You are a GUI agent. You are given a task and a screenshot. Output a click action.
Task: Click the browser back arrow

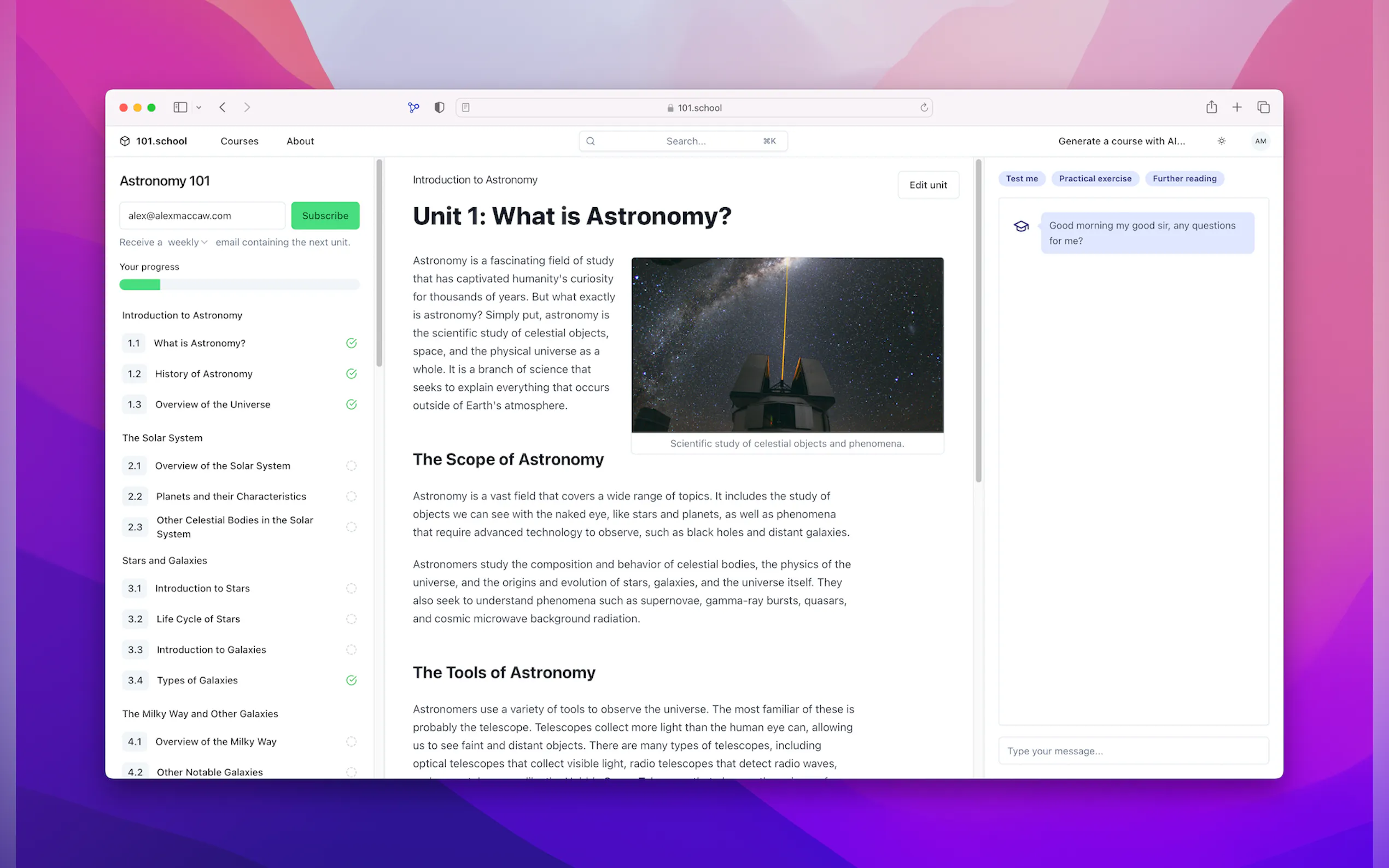tap(222, 107)
